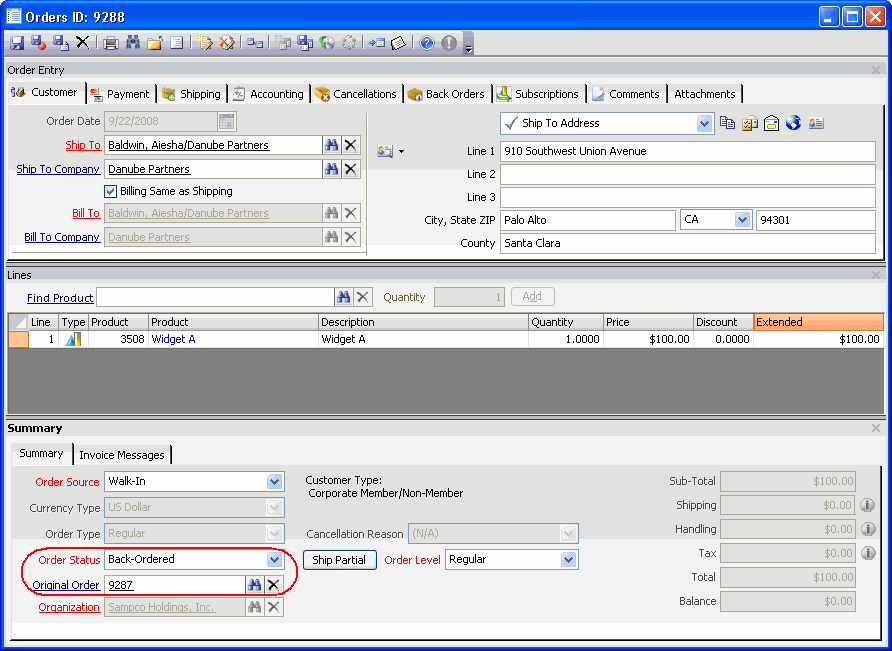
Task: Click the binoculars Find toolbar icon
Action: pyautogui.click(x=133, y=43)
